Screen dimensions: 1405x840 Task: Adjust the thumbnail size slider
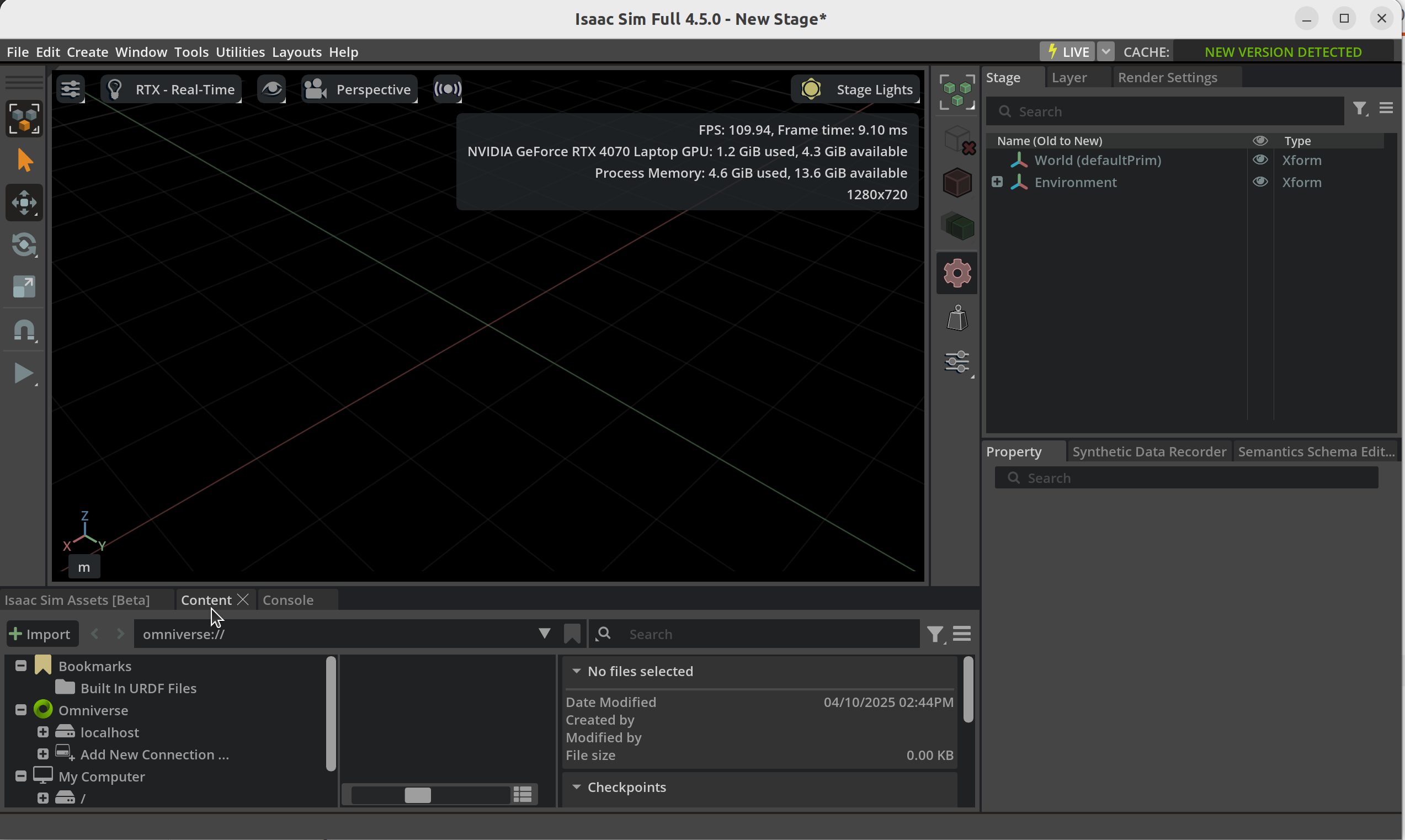coord(419,795)
